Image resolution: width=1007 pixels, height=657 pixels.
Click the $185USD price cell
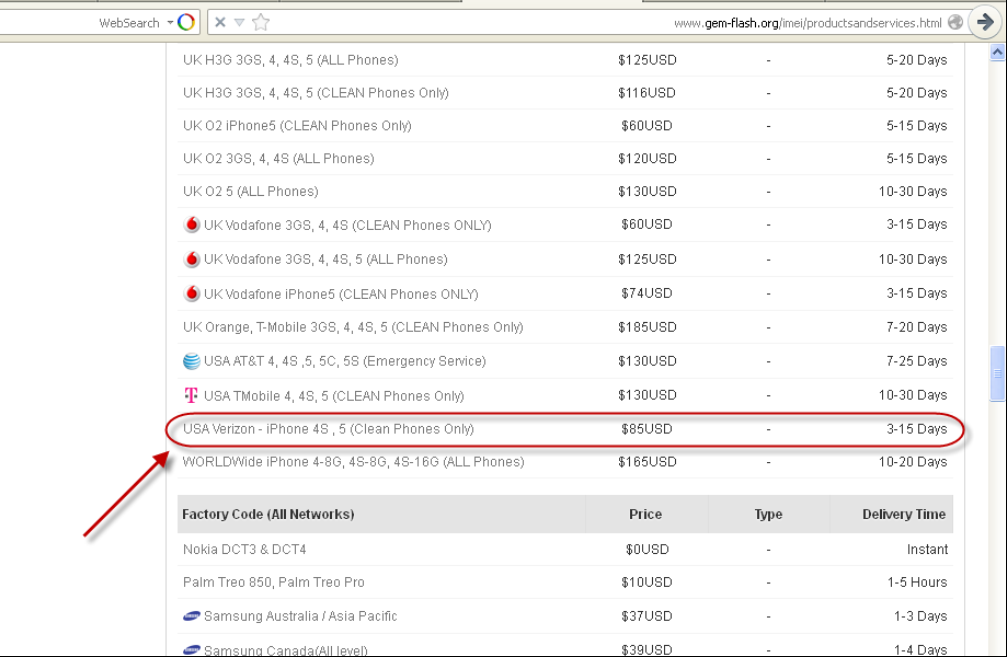pyautogui.click(x=647, y=327)
